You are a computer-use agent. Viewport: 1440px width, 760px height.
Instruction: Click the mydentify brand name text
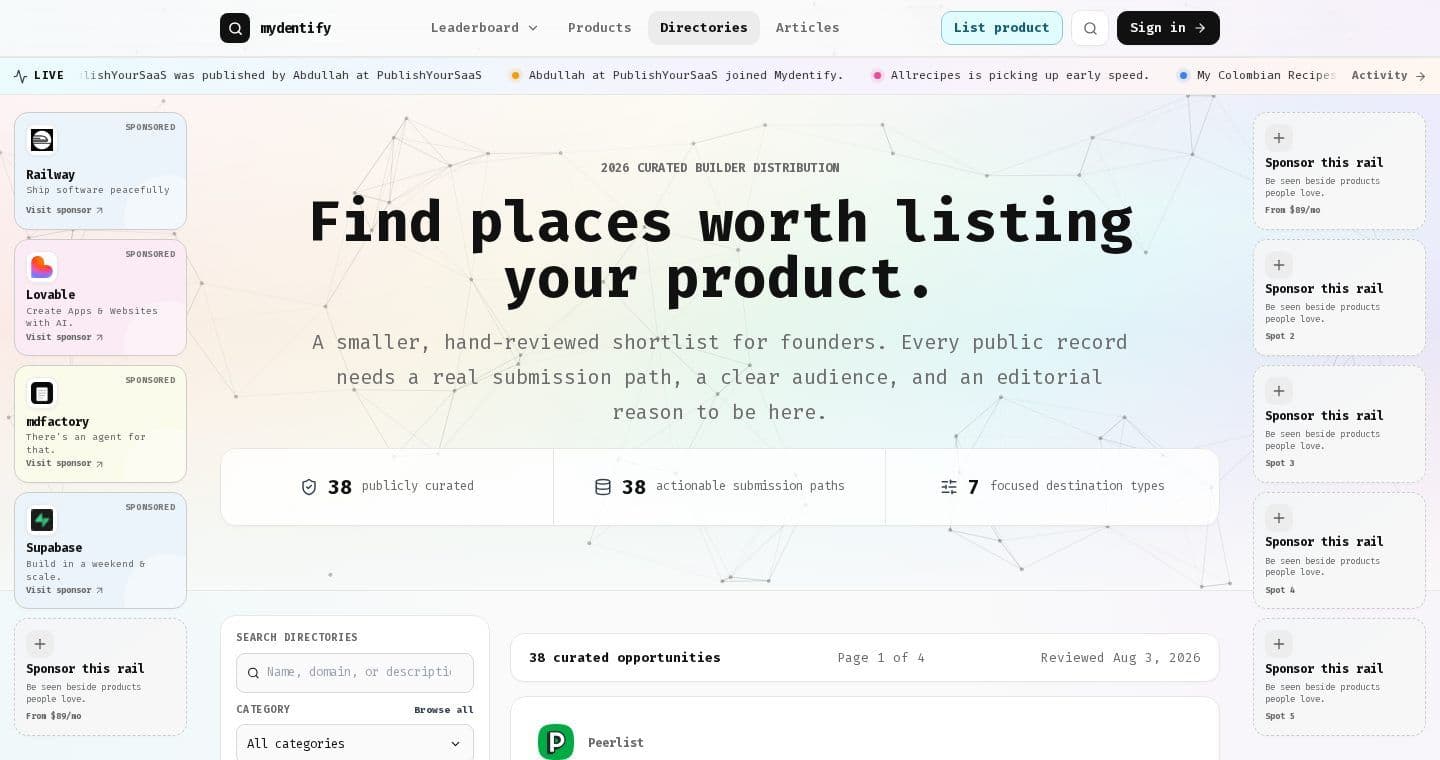[296, 28]
